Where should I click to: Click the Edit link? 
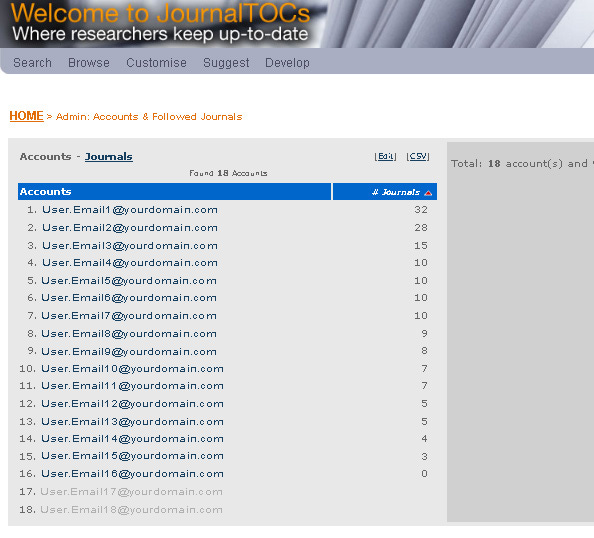[x=385, y=156]
